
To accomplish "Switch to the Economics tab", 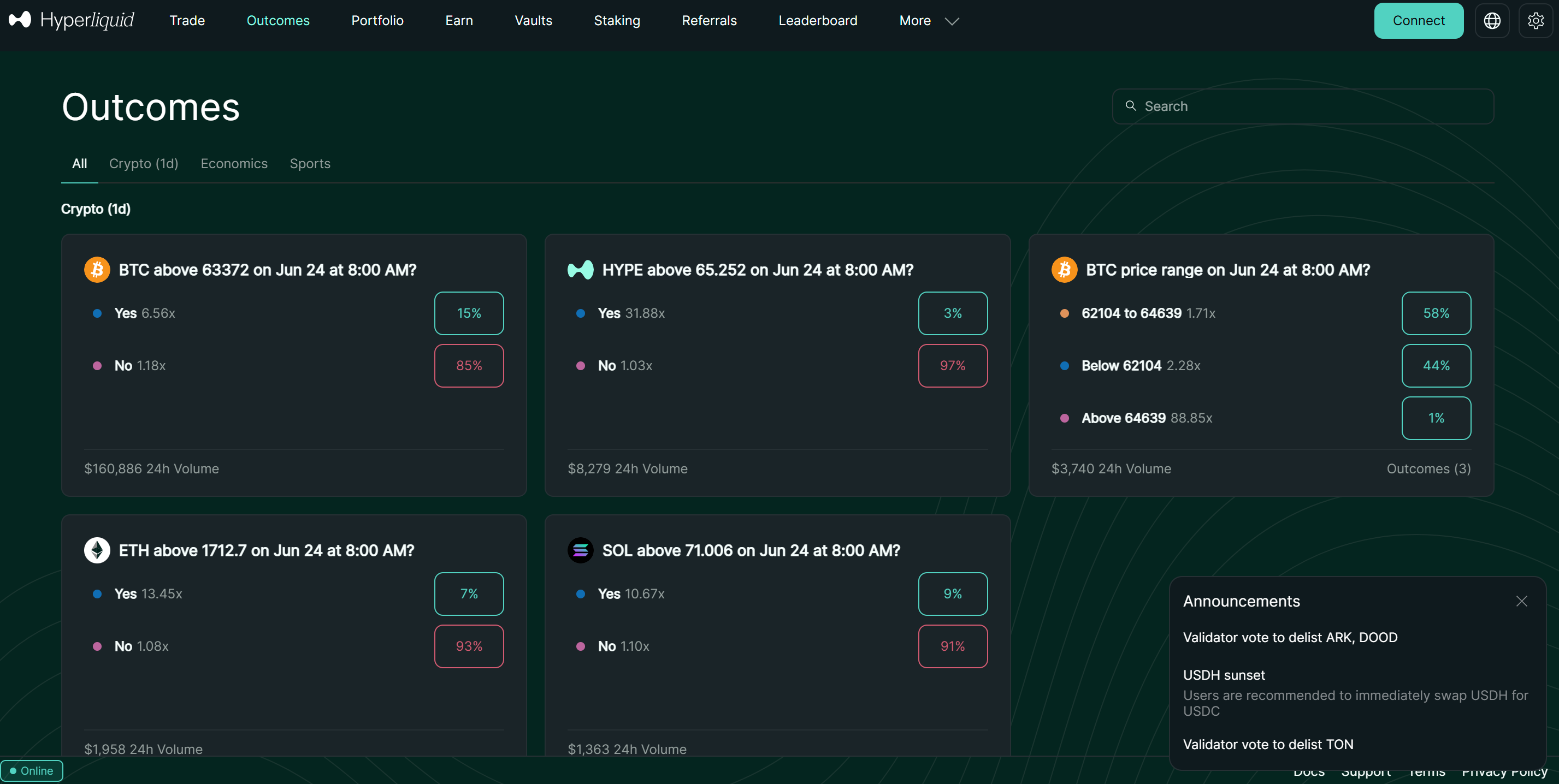I will coord(234,163).
